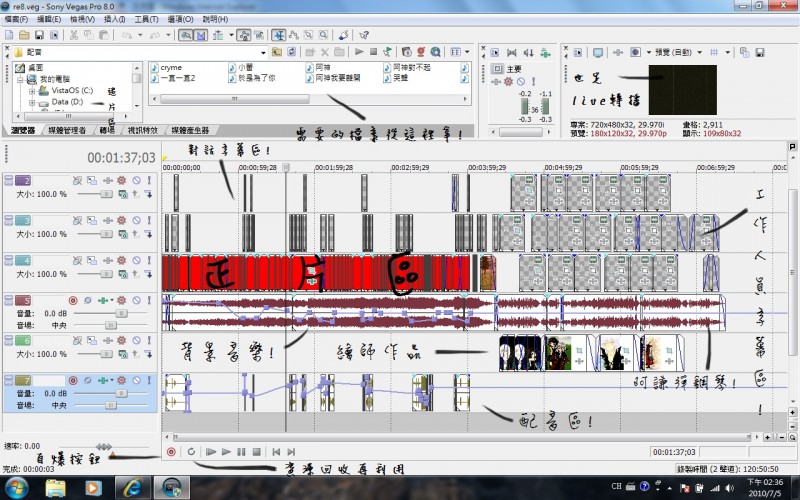800x500 pixels.
Task: Select the Selection edit tool
Action: click(308, 35)
